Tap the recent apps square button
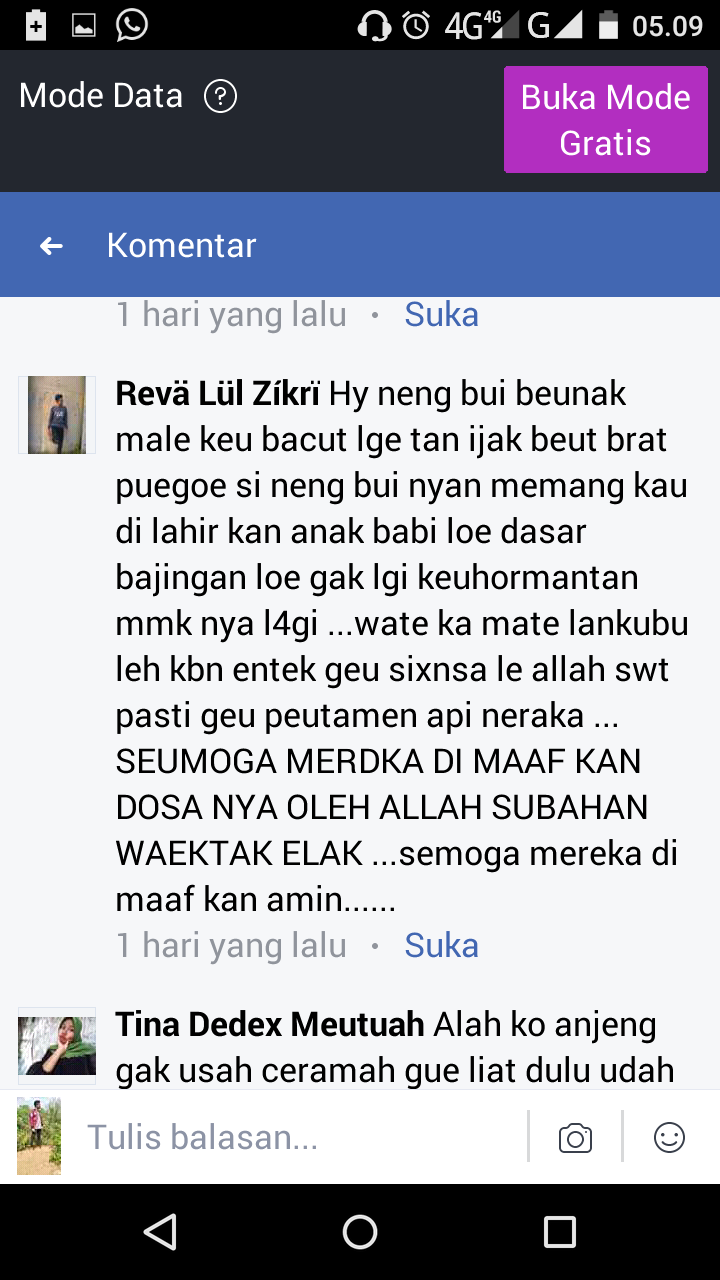Screen dimensions: 720x1280 (x=560, y=1232)
